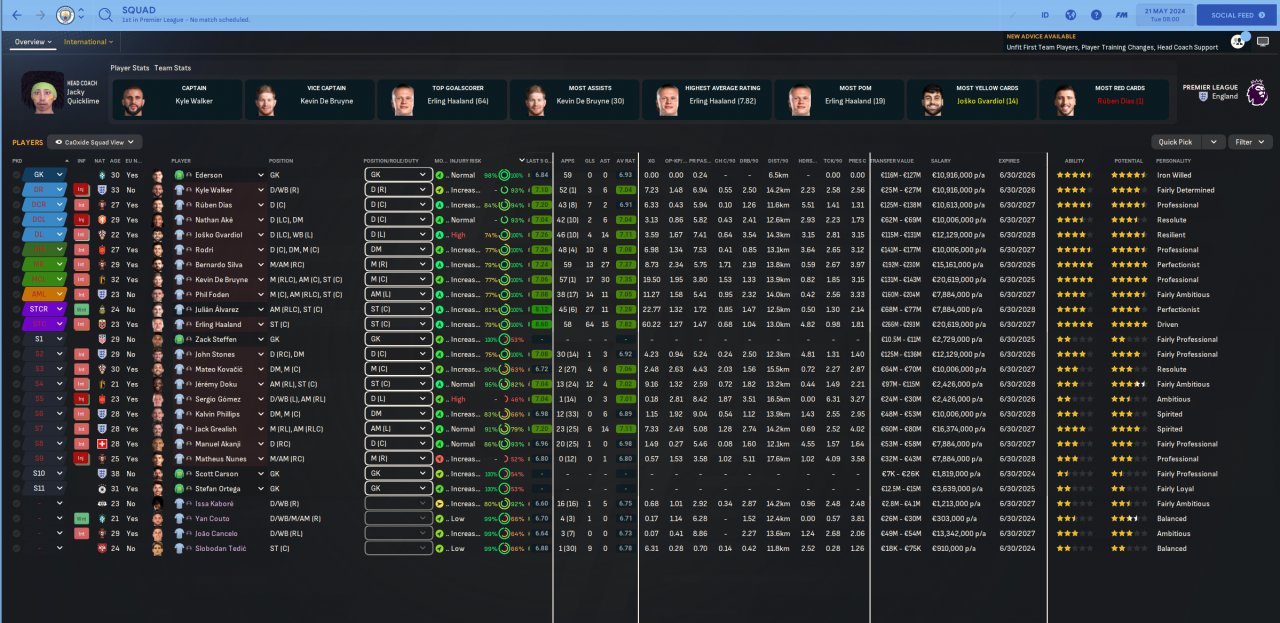Open the STCR picked-position dropdown
Viewport: 1280px width, 623px height.
(x=45, y=310)
